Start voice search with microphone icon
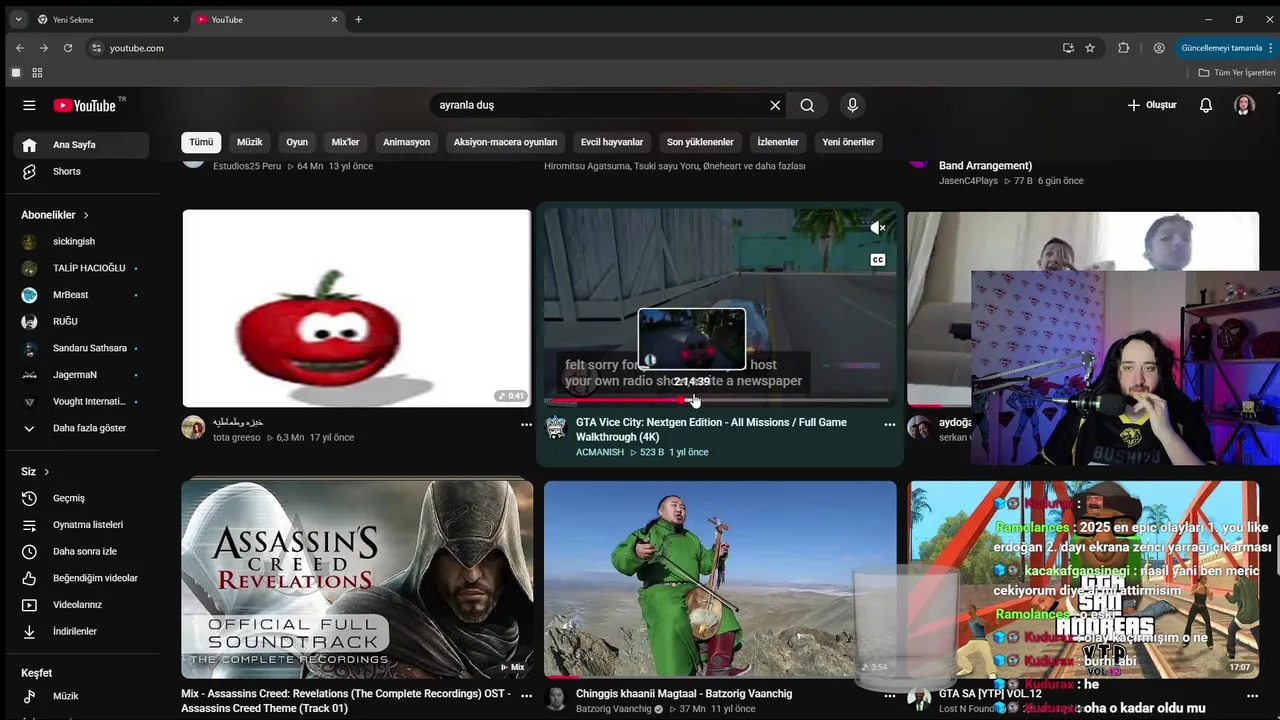Viewport: 1280px width, 720px height. pyautogui.click(x=852, y=105)
